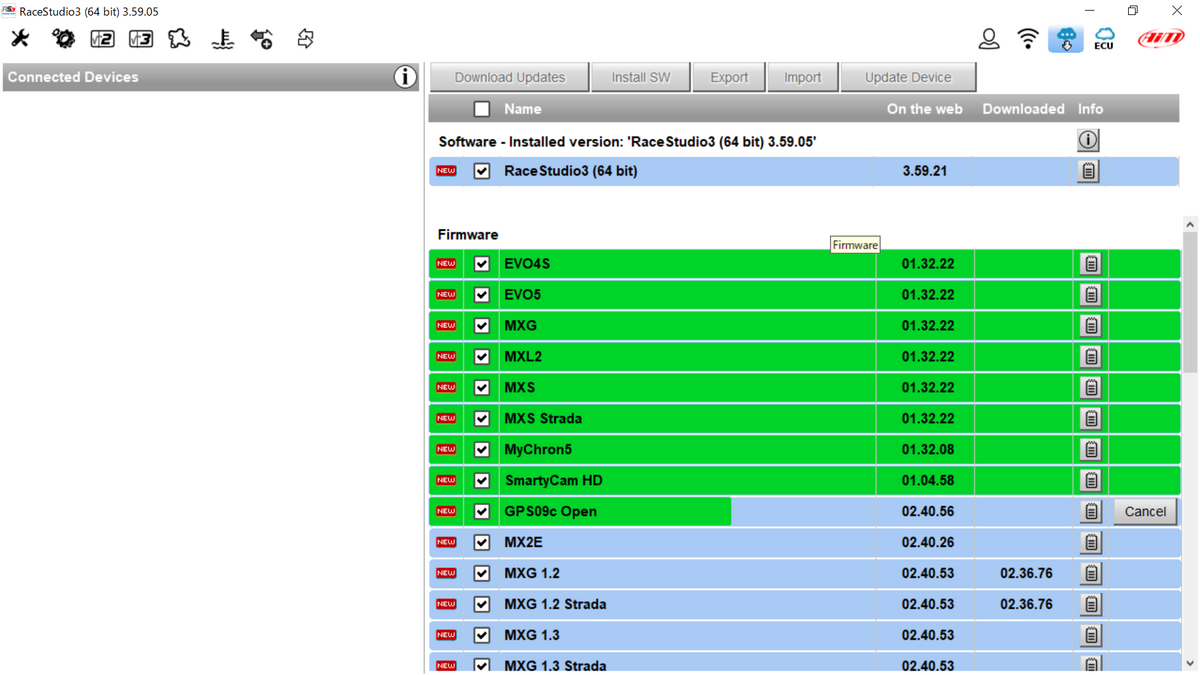1200x675 pixels.
Task: Open release notes for RaceStudio3 (64 bit)
Action: (x=1088, y=171)
